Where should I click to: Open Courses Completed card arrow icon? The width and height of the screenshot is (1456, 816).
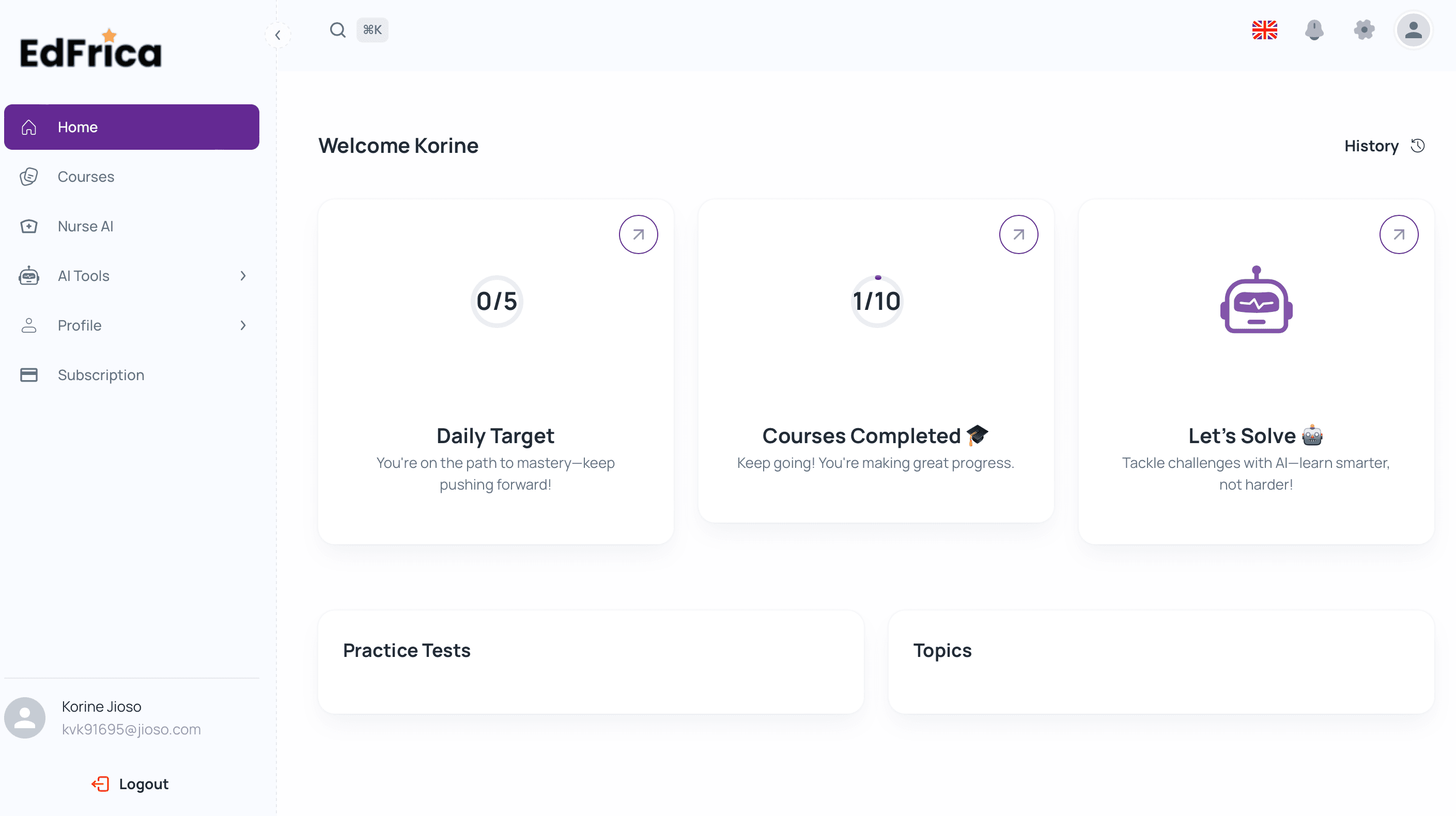pyautogui.click(x=1018, y=234)
